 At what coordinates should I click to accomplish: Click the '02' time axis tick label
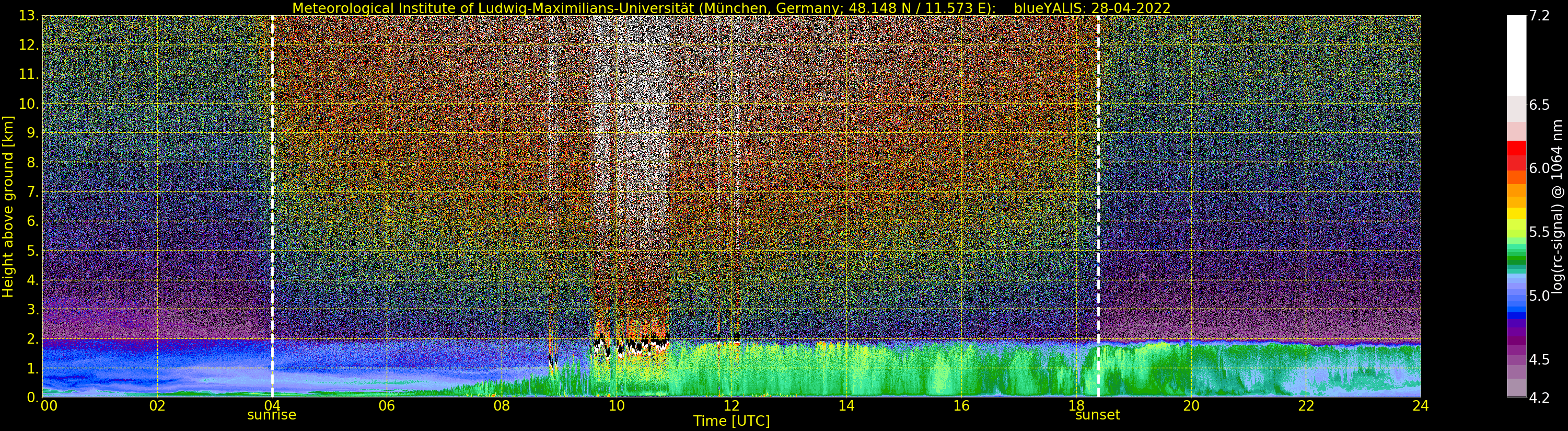(157, 406)
